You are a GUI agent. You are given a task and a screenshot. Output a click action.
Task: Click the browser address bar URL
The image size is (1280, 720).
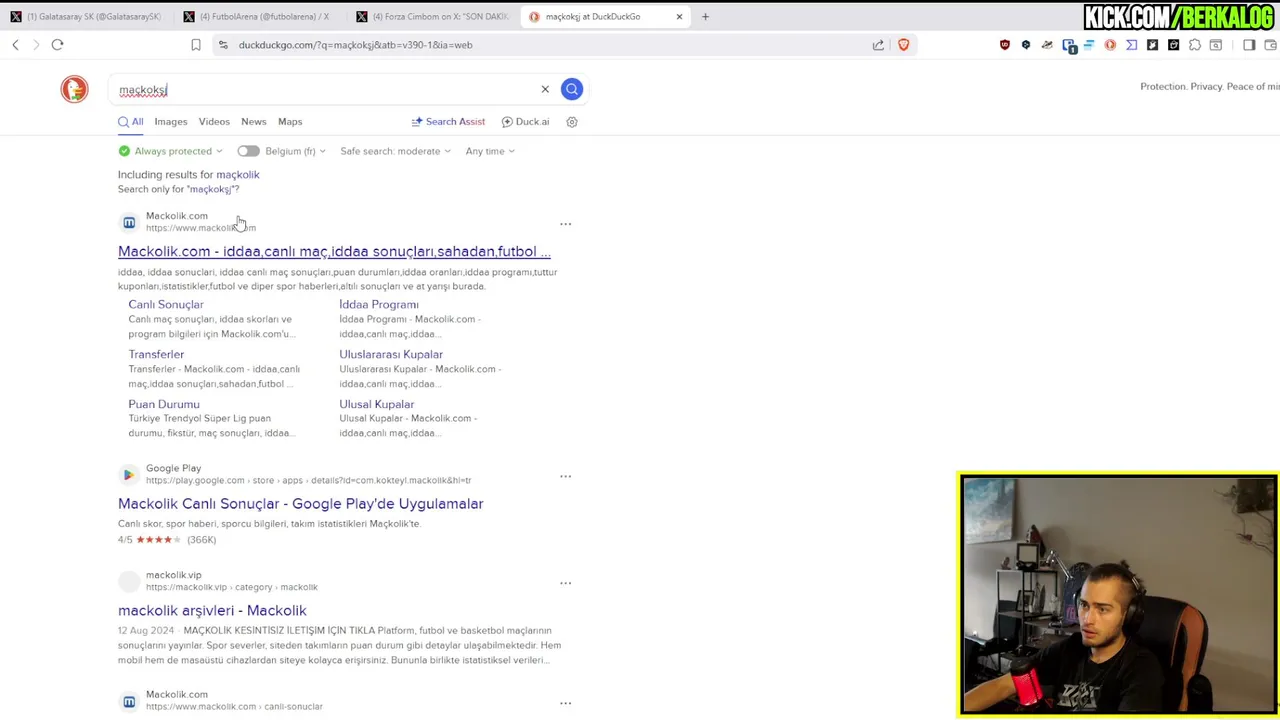click(x=355, y=45)
